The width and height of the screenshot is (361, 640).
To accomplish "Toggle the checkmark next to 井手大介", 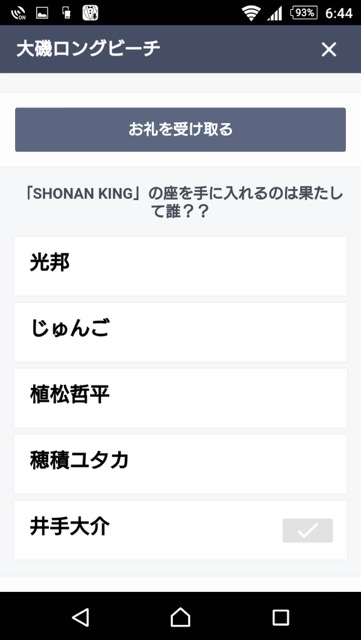I will (308, 531).
